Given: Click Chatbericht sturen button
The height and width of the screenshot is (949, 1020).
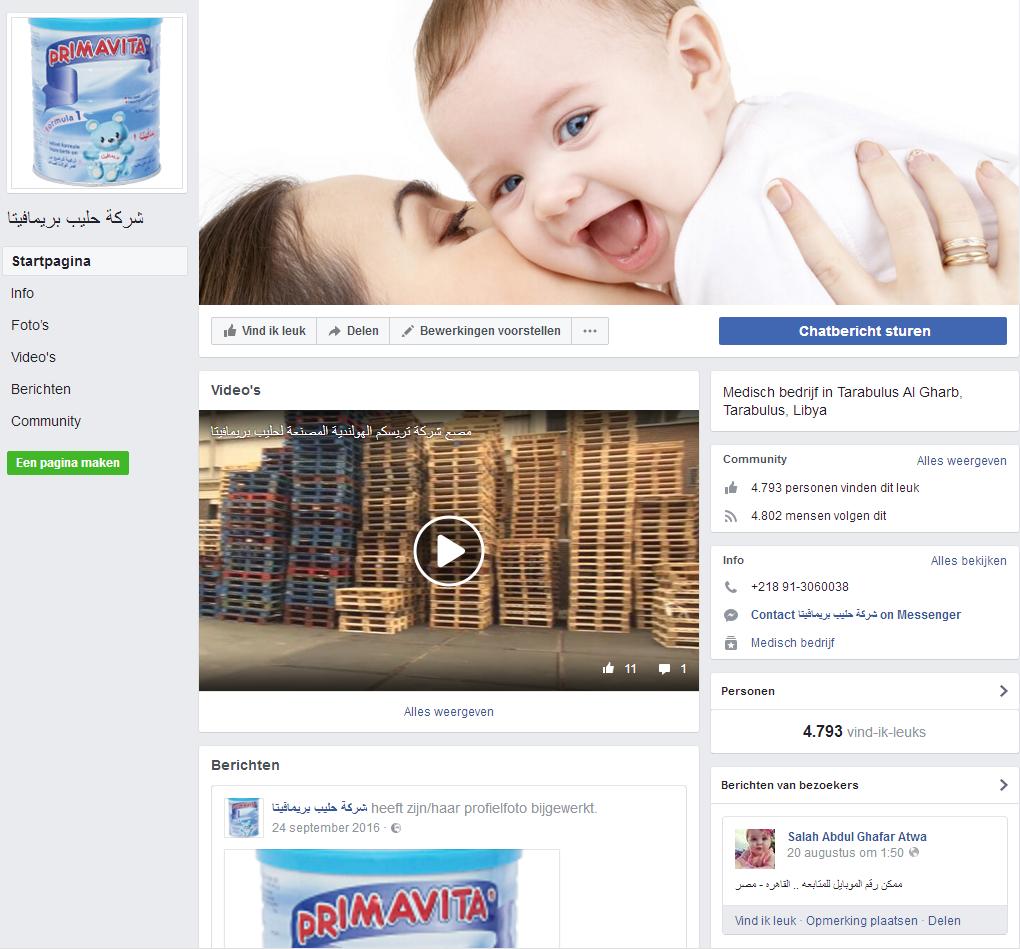Looking at the screenshot, I should pyautogui.click(x=863, y=331).
